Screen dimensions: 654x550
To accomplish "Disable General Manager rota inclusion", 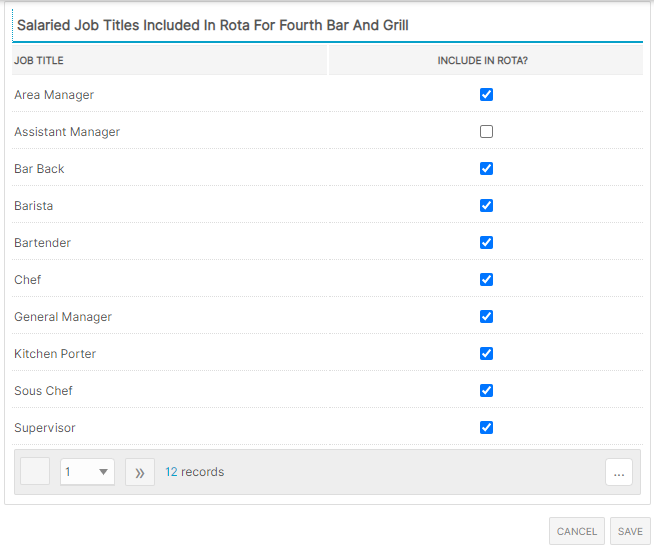I will 486,317.
